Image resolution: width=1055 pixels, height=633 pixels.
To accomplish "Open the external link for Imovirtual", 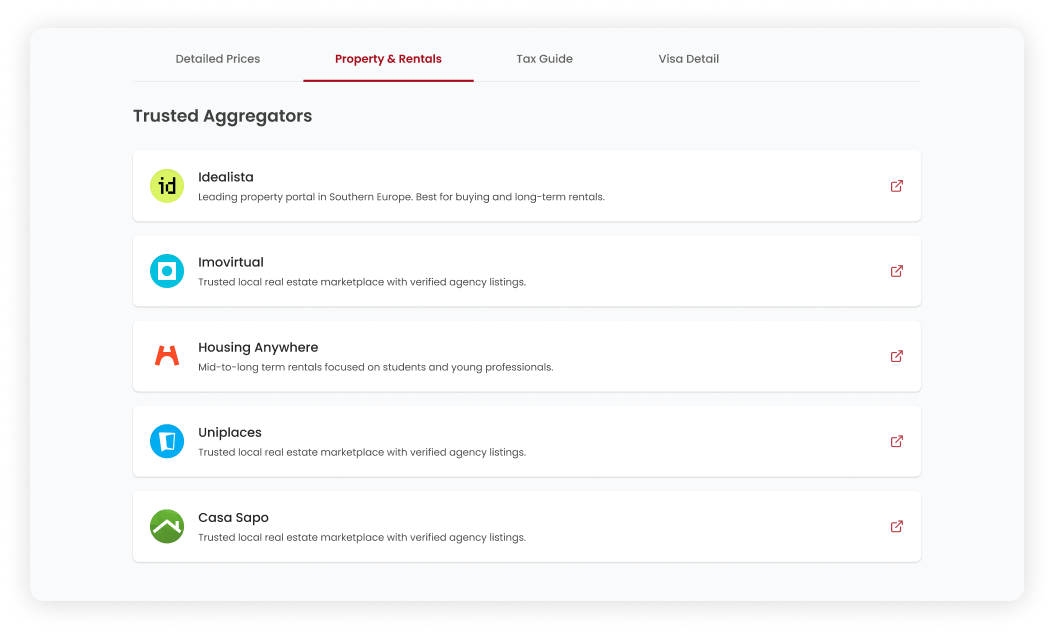I will click(x=897, y=270).
